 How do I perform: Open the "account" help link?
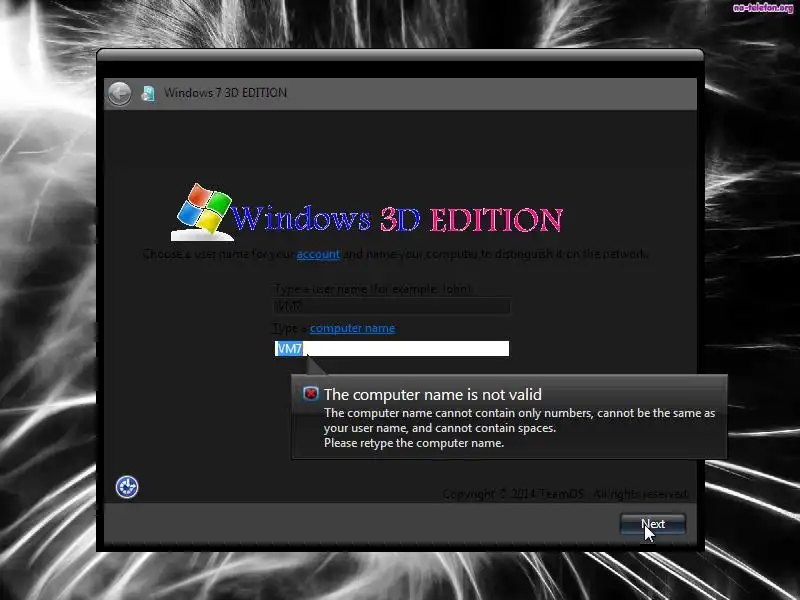[x=318, y=254]
